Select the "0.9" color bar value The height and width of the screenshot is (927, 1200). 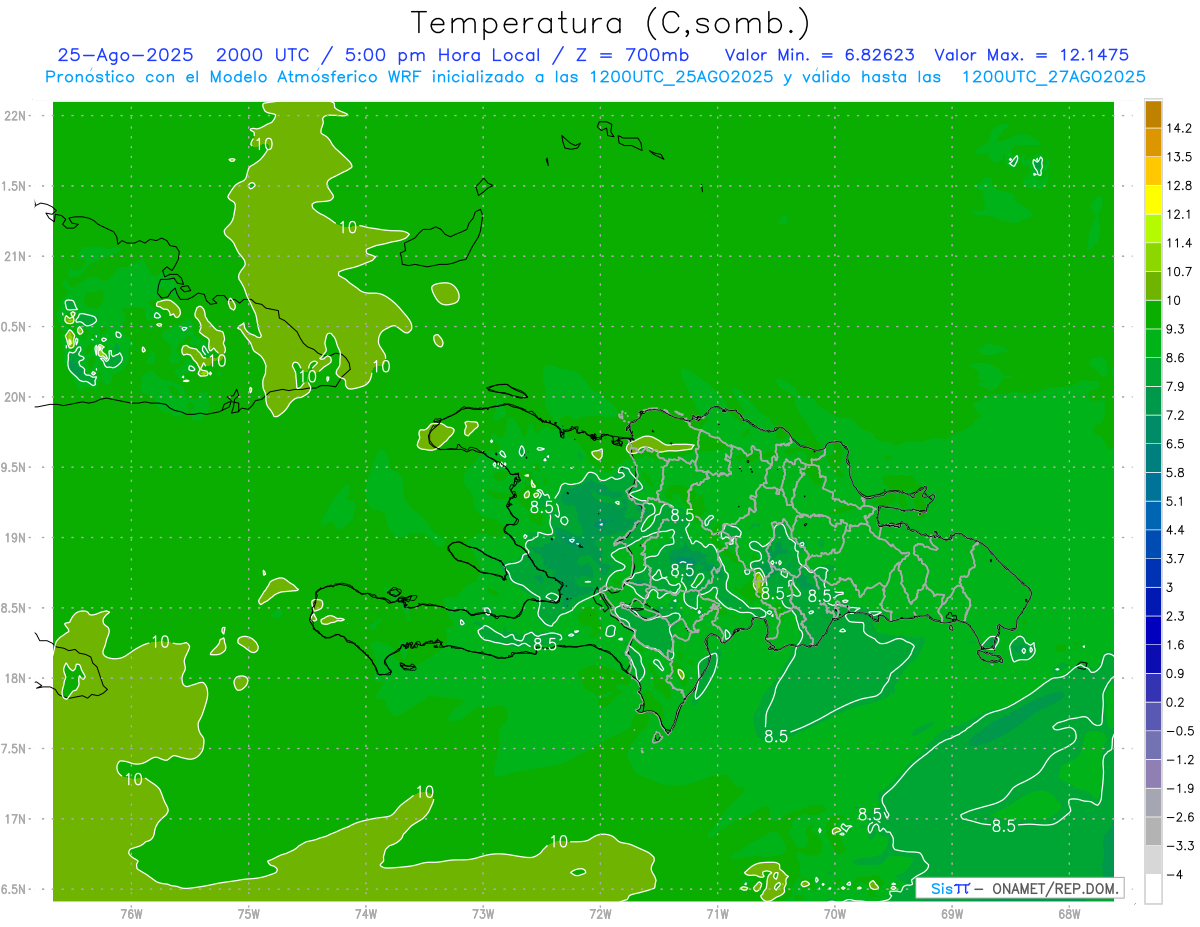tap(1176, 674)
